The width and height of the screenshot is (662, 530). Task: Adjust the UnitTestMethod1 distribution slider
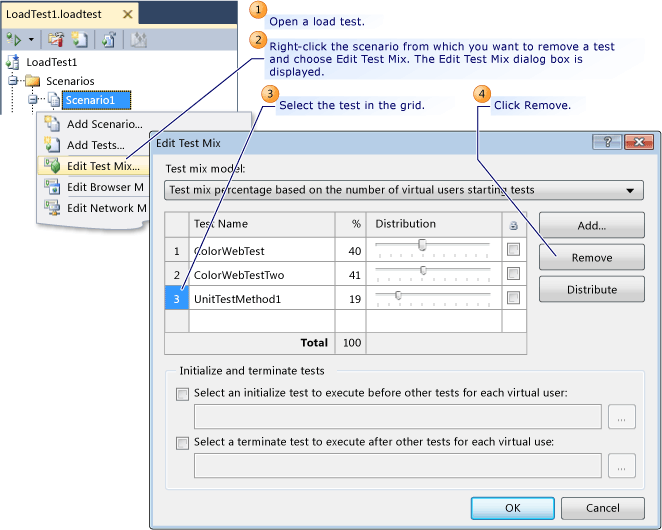click(x=398, y=295)
